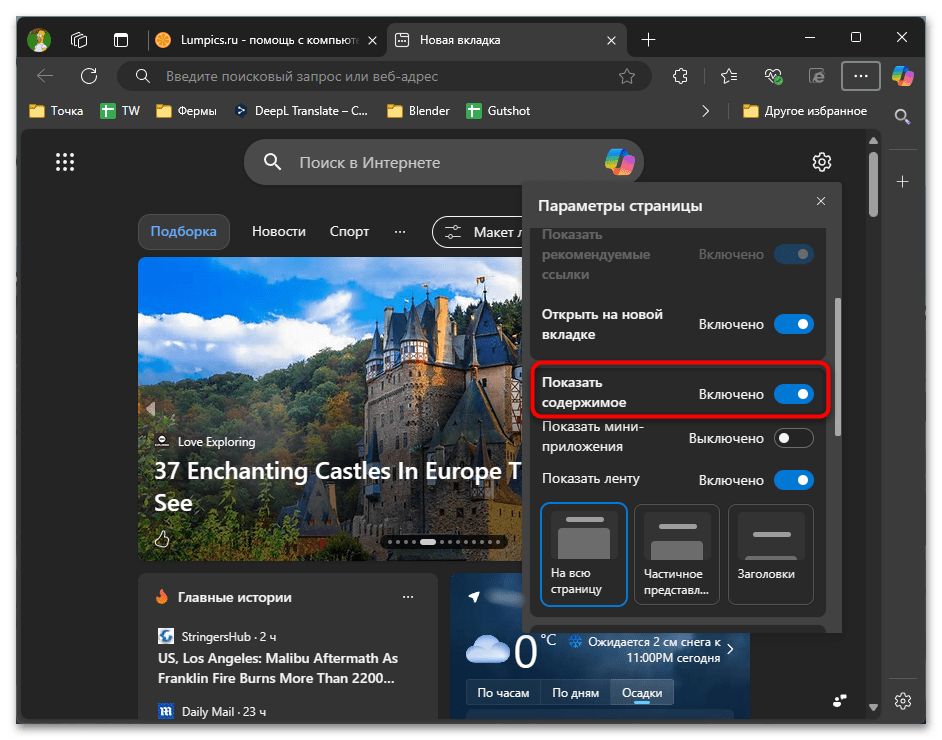Click the sidebar search magnifier icon

pos(902,117)
